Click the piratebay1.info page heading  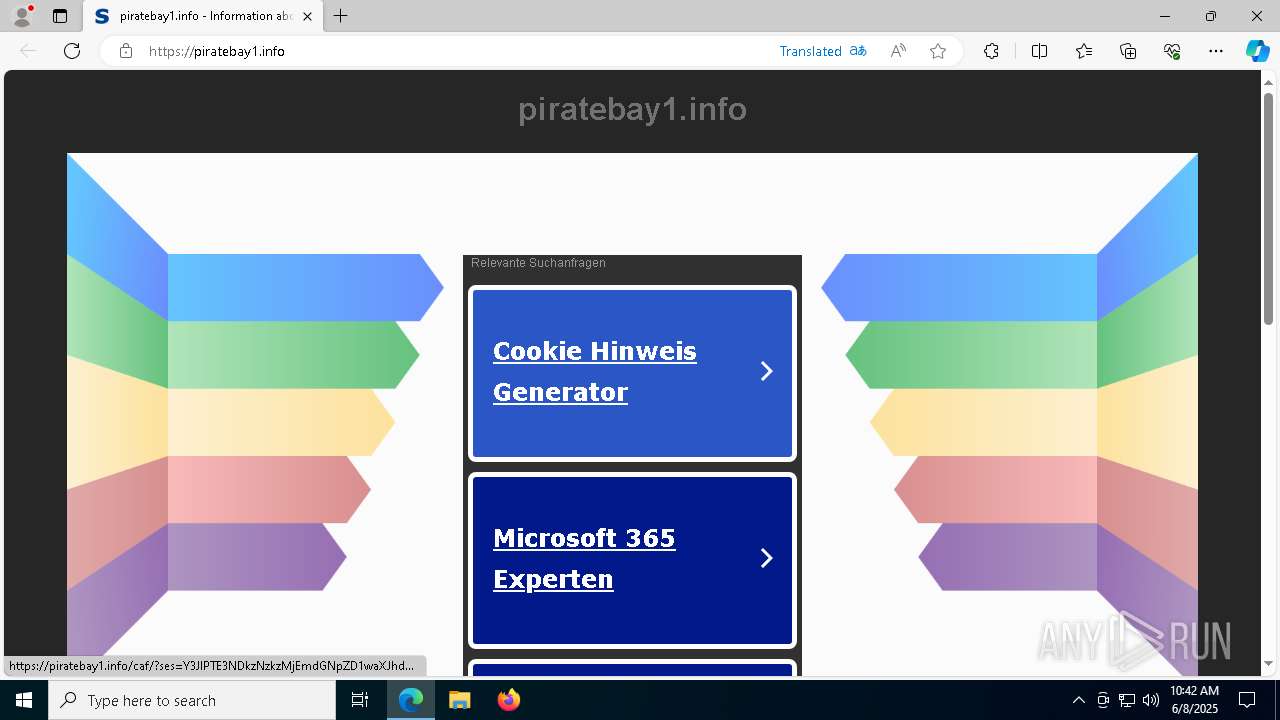click(x=632, y=109)
